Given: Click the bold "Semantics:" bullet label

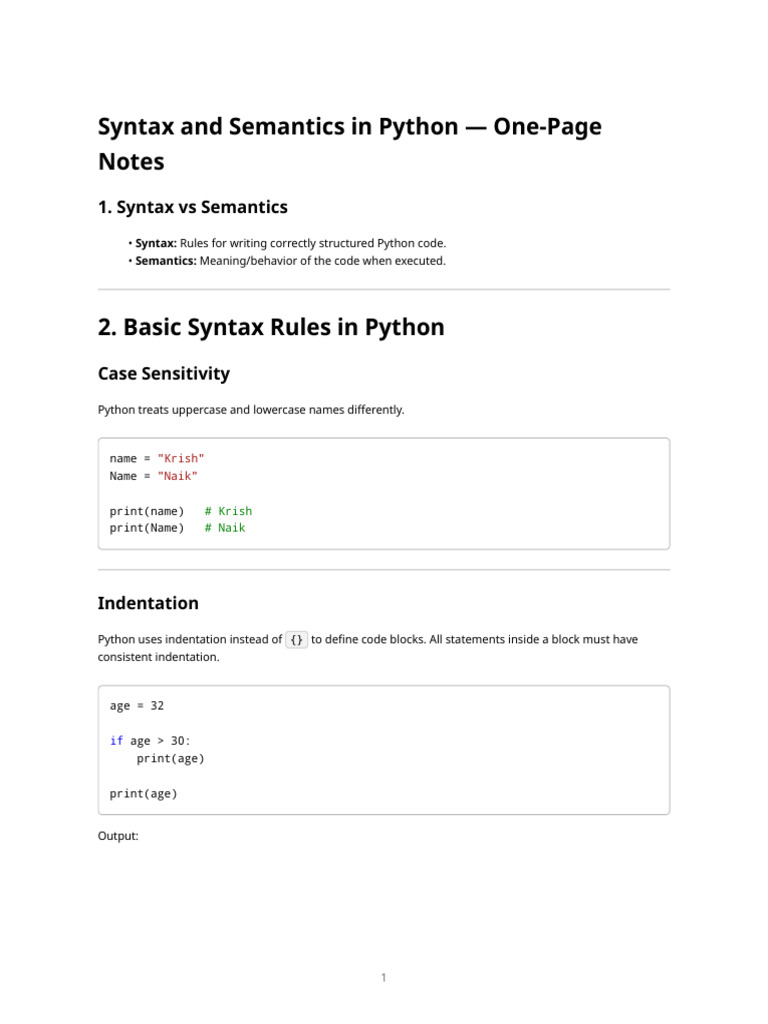Looking at the screenshot, I should (166, 261).
